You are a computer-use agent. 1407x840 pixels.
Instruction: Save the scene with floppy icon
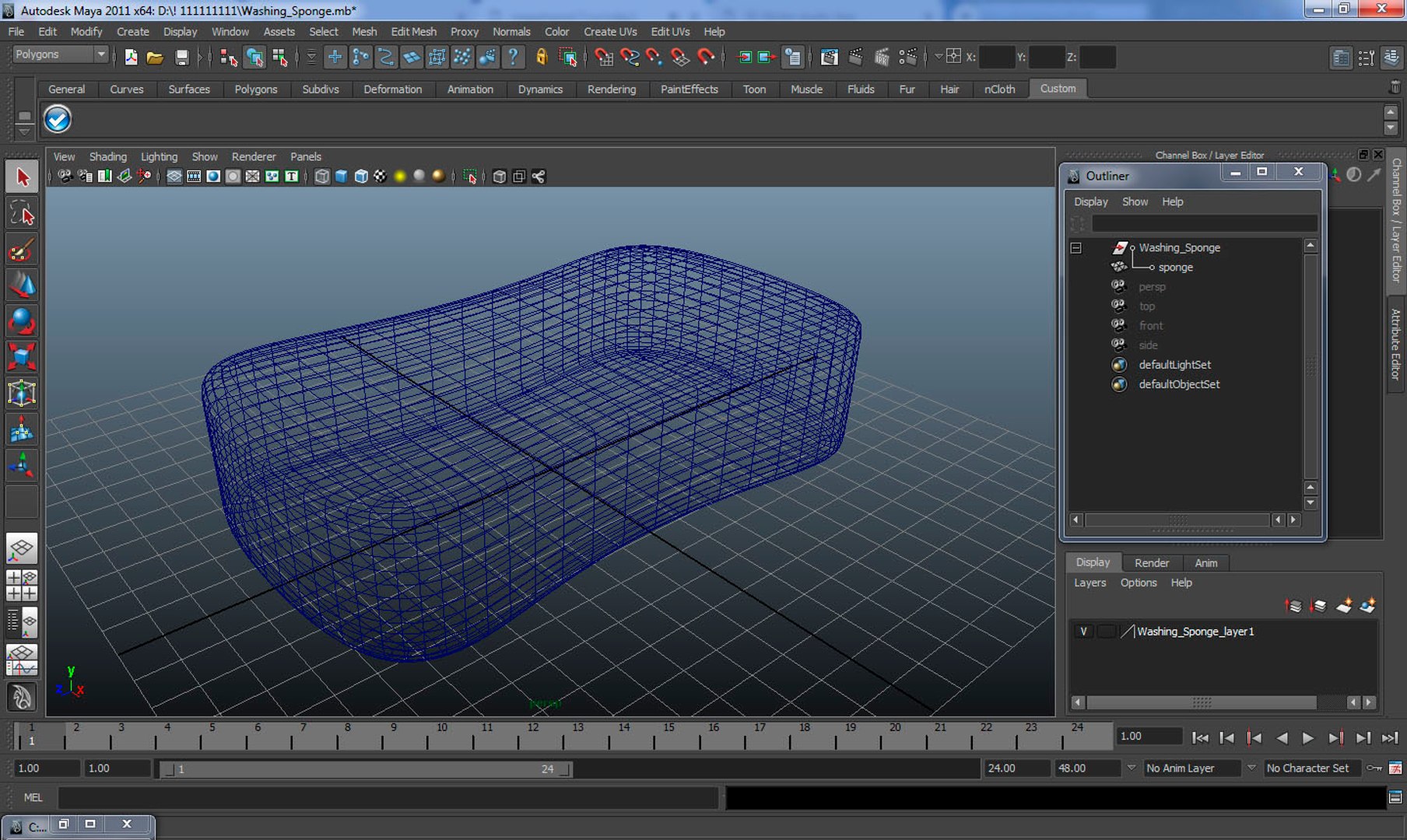click(181, 57)
